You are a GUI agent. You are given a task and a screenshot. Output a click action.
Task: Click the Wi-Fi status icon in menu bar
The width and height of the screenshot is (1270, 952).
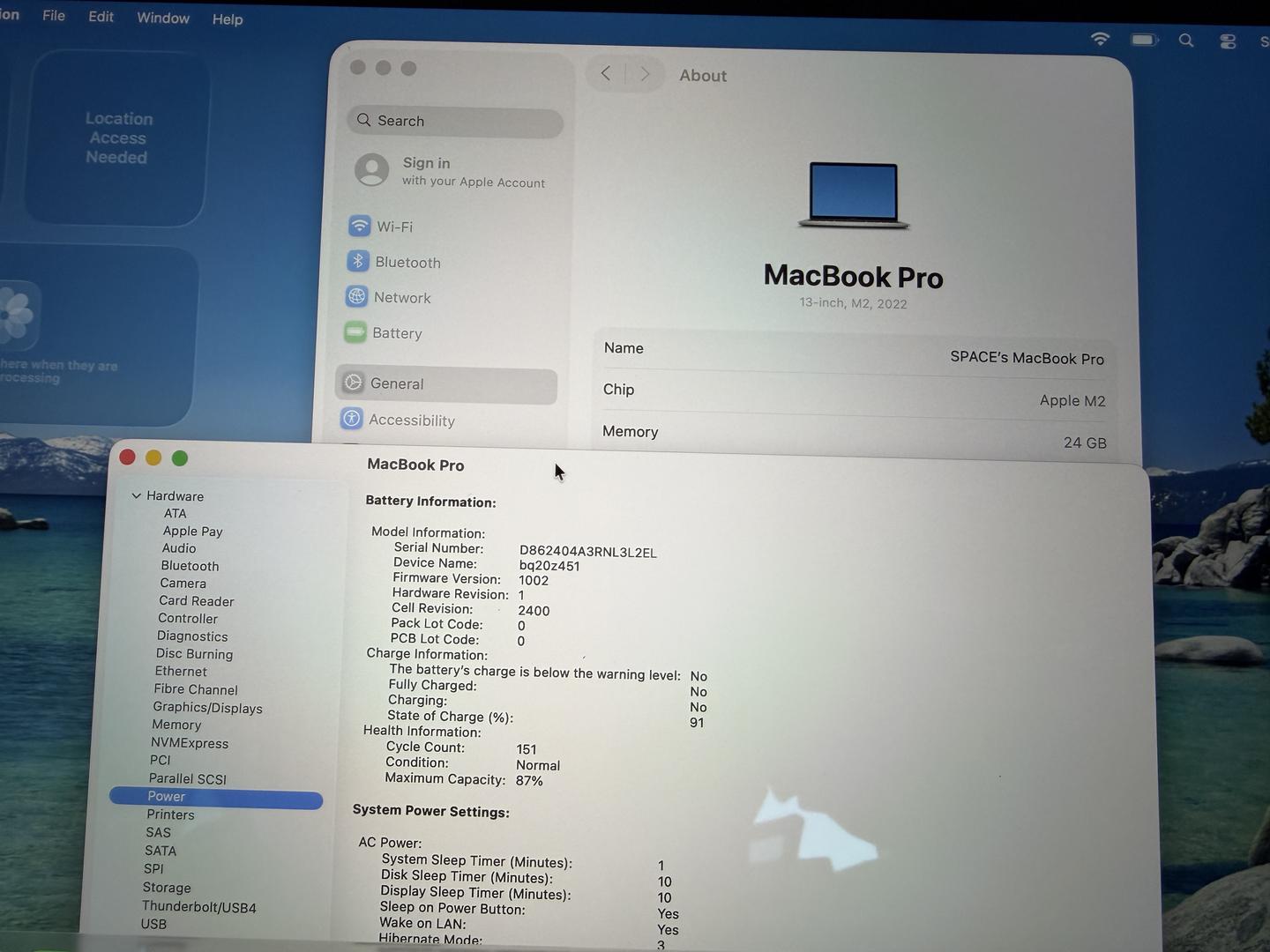1100,39
